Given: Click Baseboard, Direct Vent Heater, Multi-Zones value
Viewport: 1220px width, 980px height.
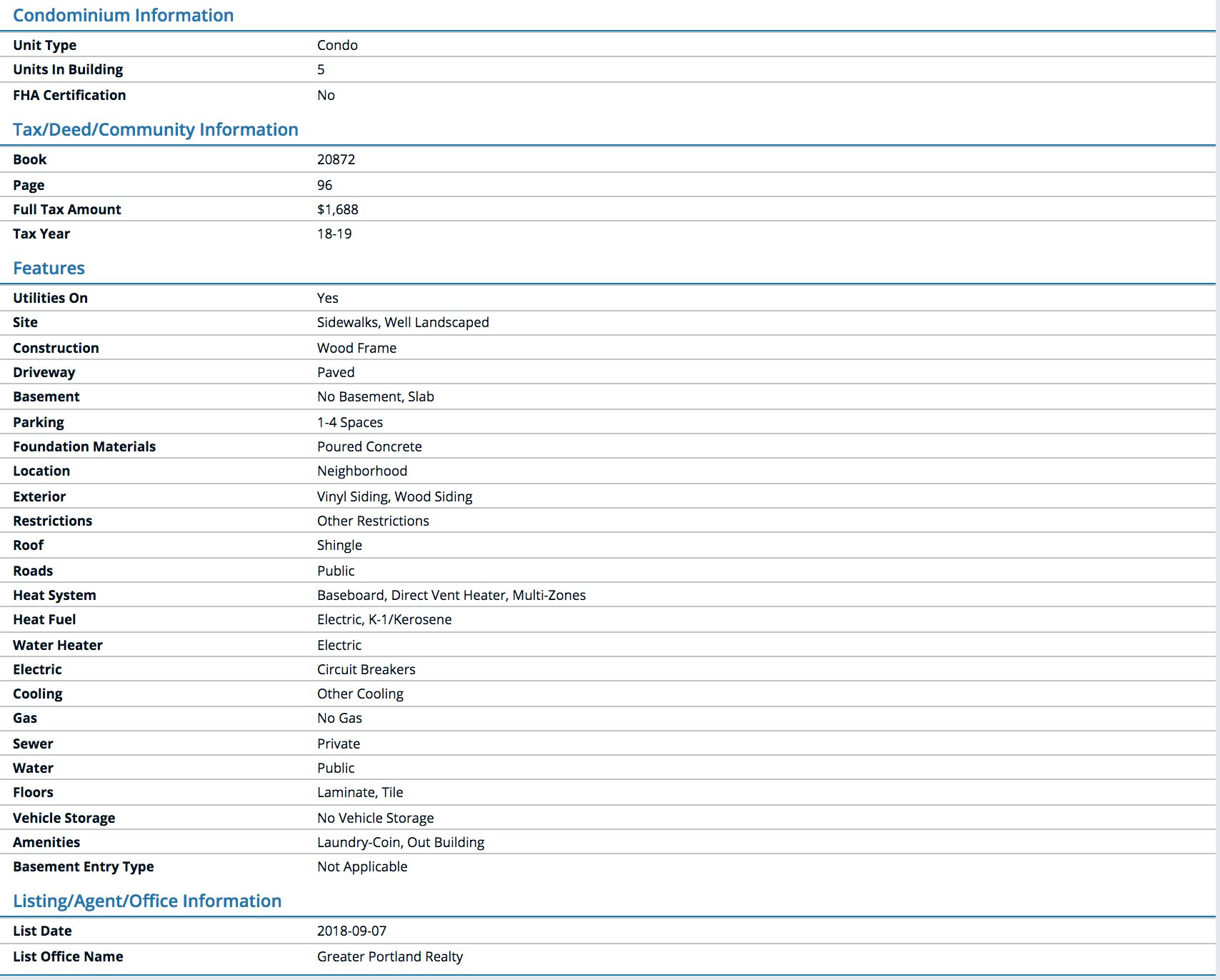Looking at the screenshot, I should [x=451, y=595].
